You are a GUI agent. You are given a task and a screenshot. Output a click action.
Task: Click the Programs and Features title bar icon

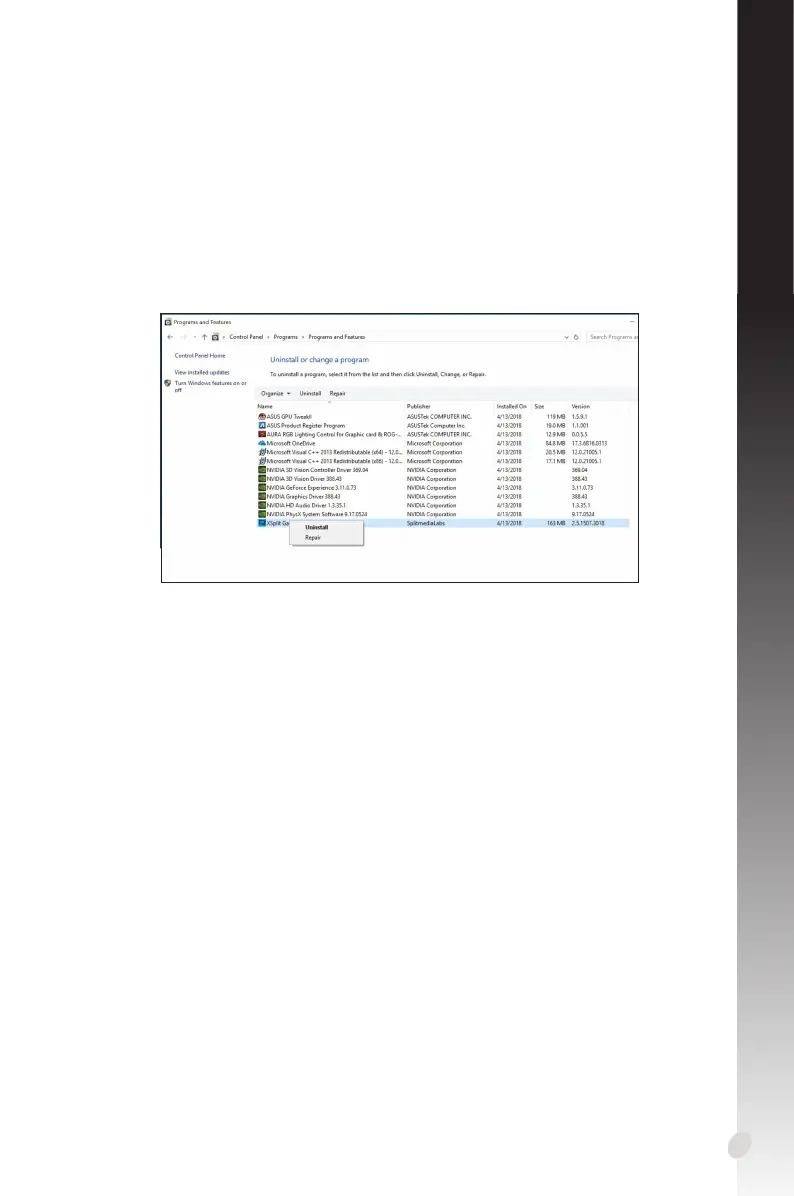[x=169, y=322]
